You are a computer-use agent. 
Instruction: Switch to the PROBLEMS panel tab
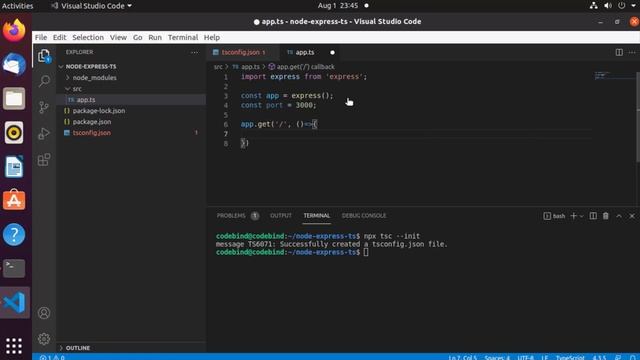(237, 216)
